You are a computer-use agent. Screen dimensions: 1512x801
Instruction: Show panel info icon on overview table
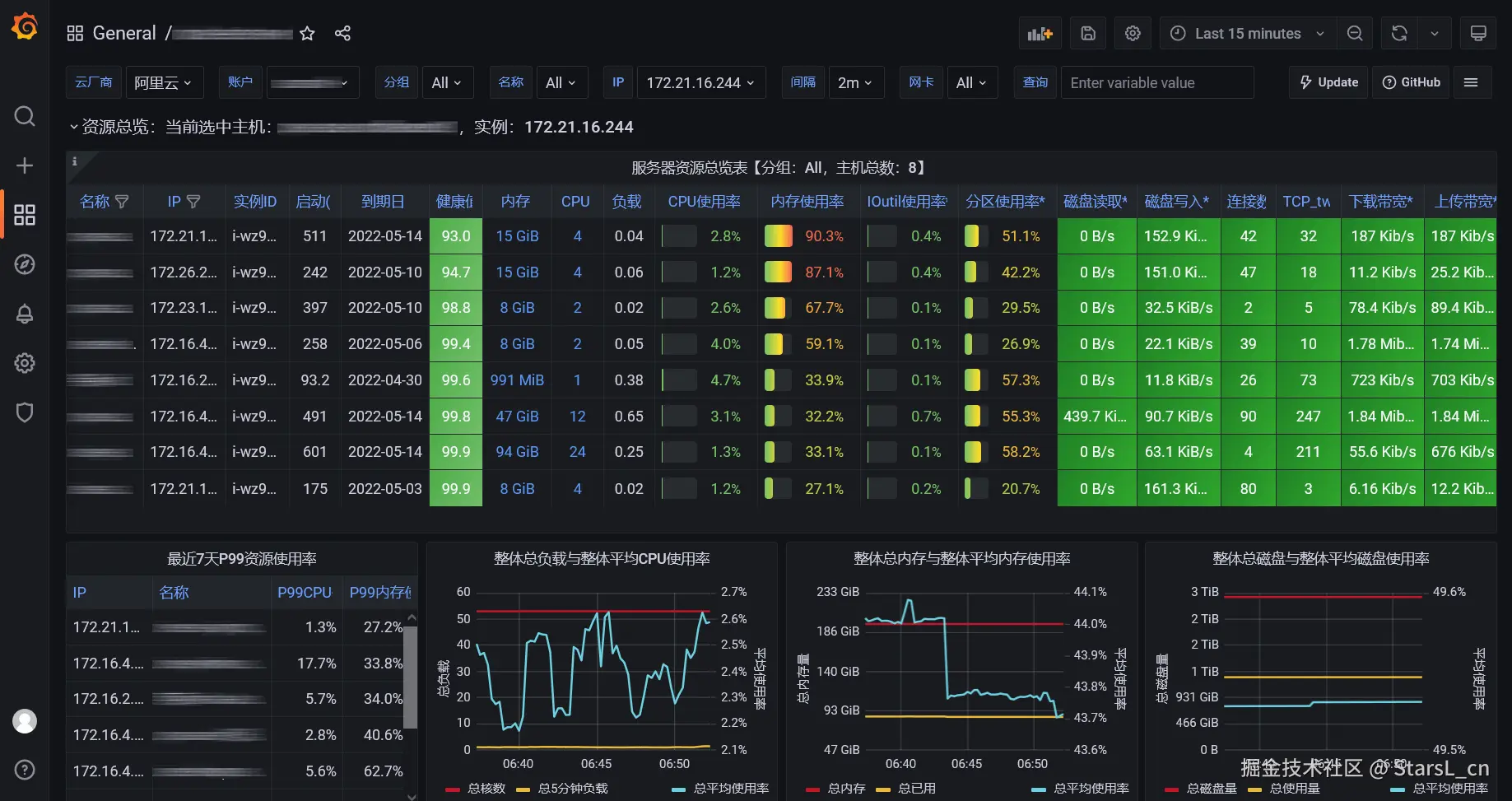pos(74,161)
